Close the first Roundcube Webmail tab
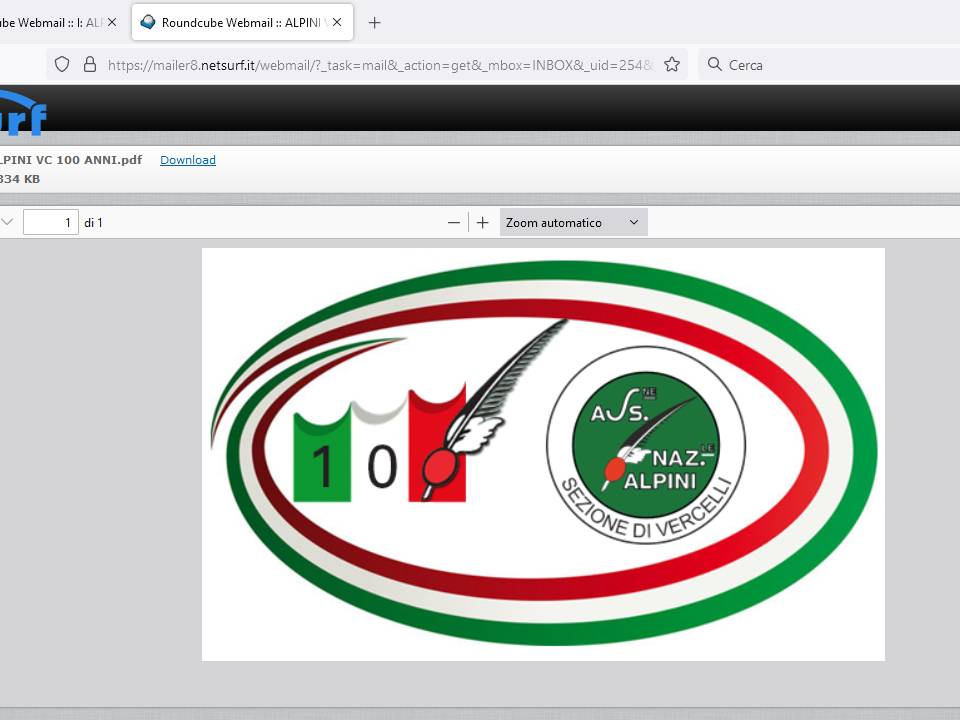The width and height of the screenshot is (960, 720). tap(111, 23)
